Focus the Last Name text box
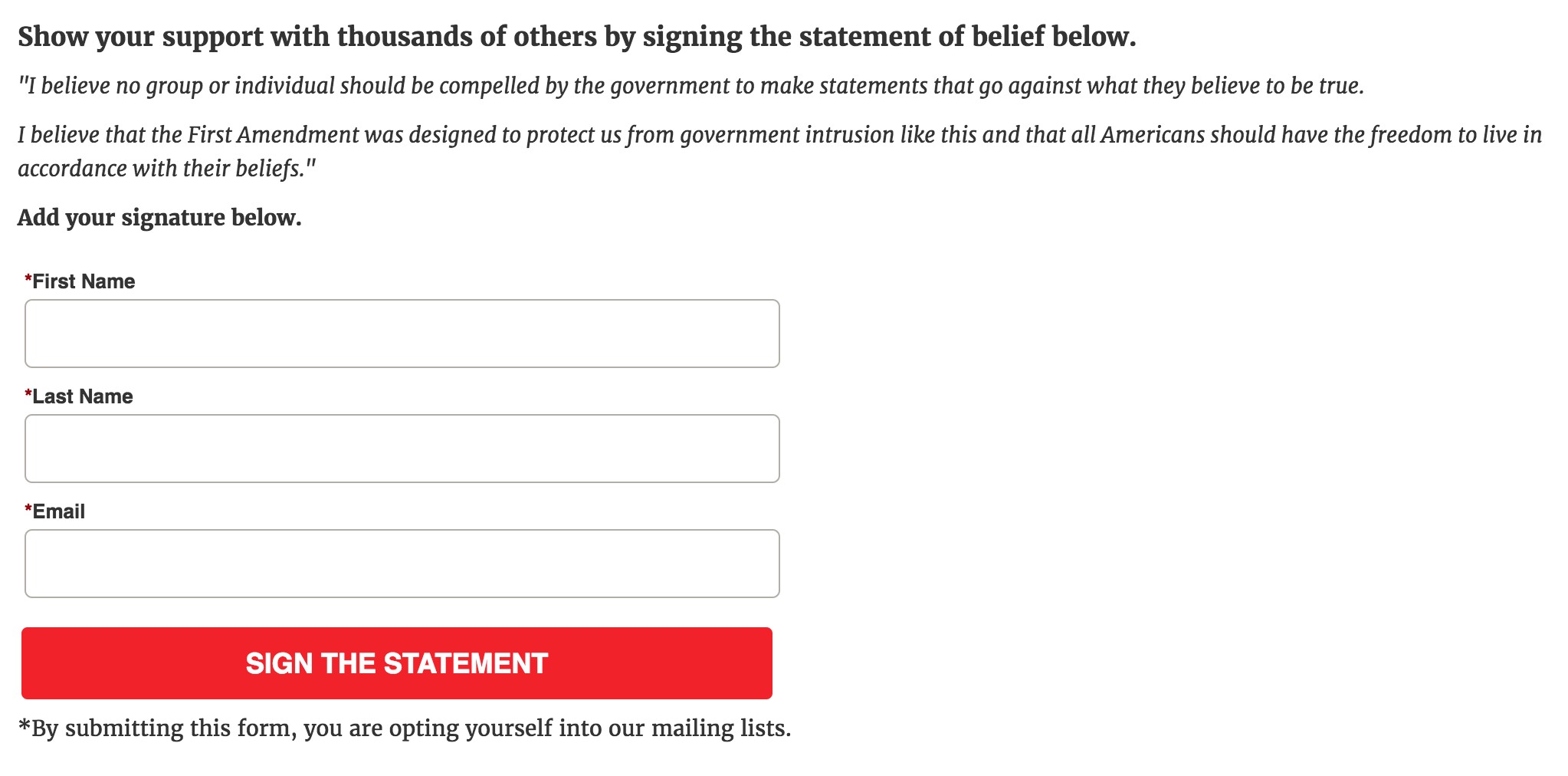This screenshot has height=776, width=1568. (402, 449)
